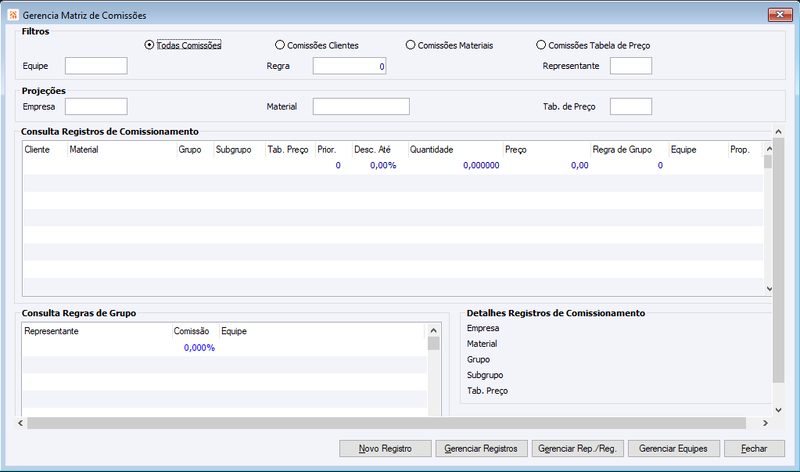The image size is (800, 472).
Task: Click the window vertical scrollbar up arrow
Action: click(x=779, y=132)
